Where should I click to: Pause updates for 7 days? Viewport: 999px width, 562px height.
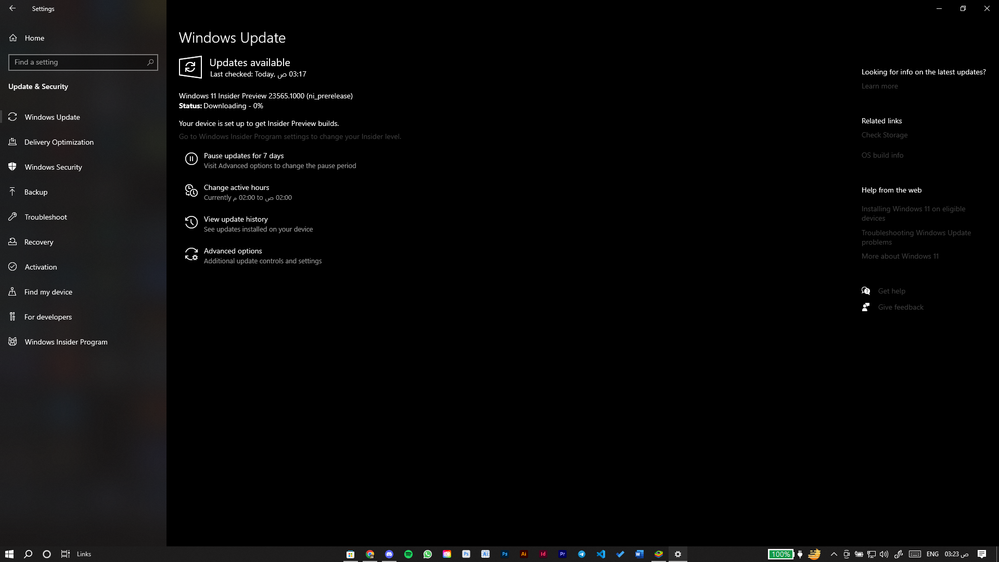point(270,160)
